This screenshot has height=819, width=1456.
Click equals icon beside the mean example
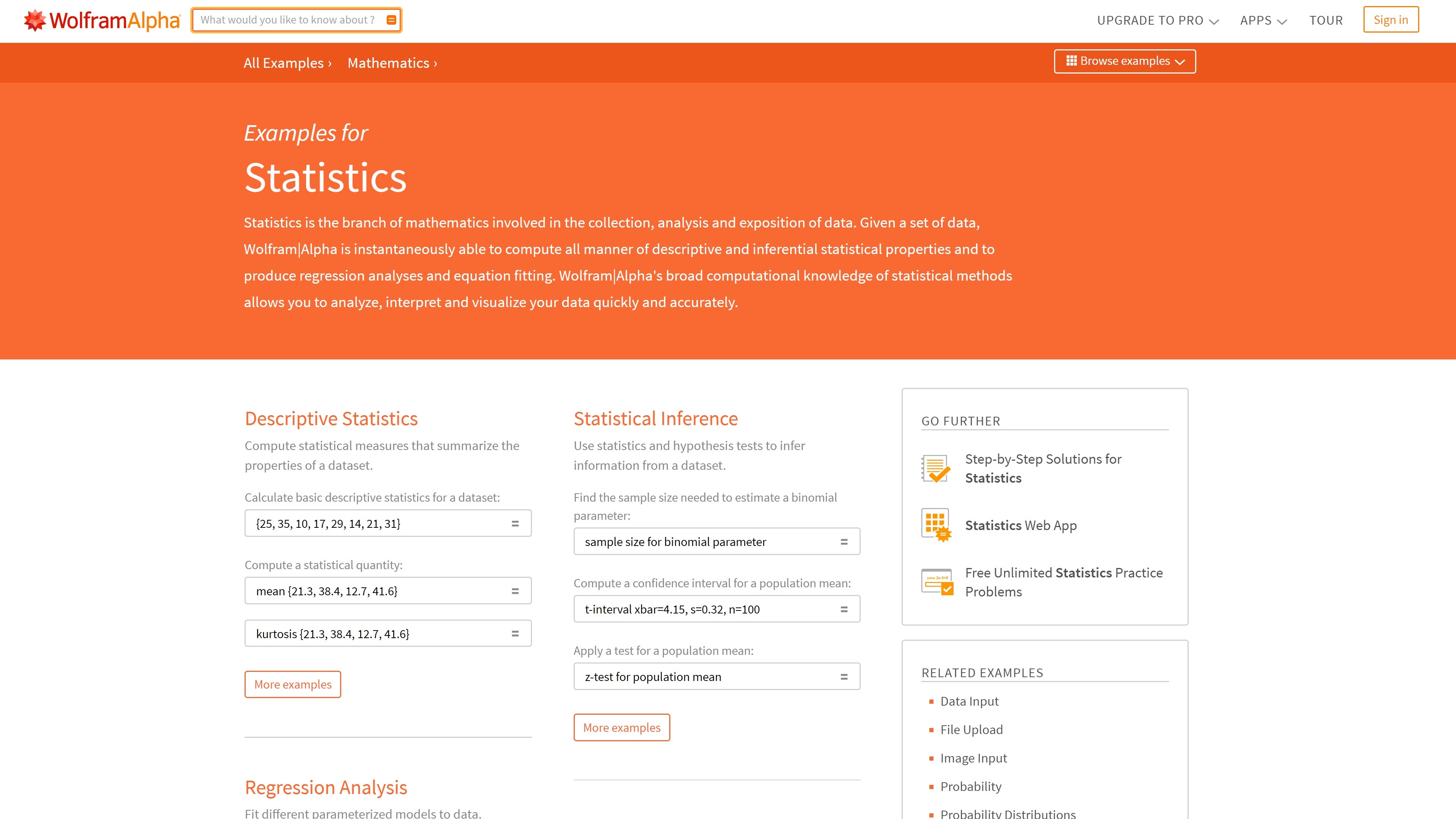(x=515, y=591)
